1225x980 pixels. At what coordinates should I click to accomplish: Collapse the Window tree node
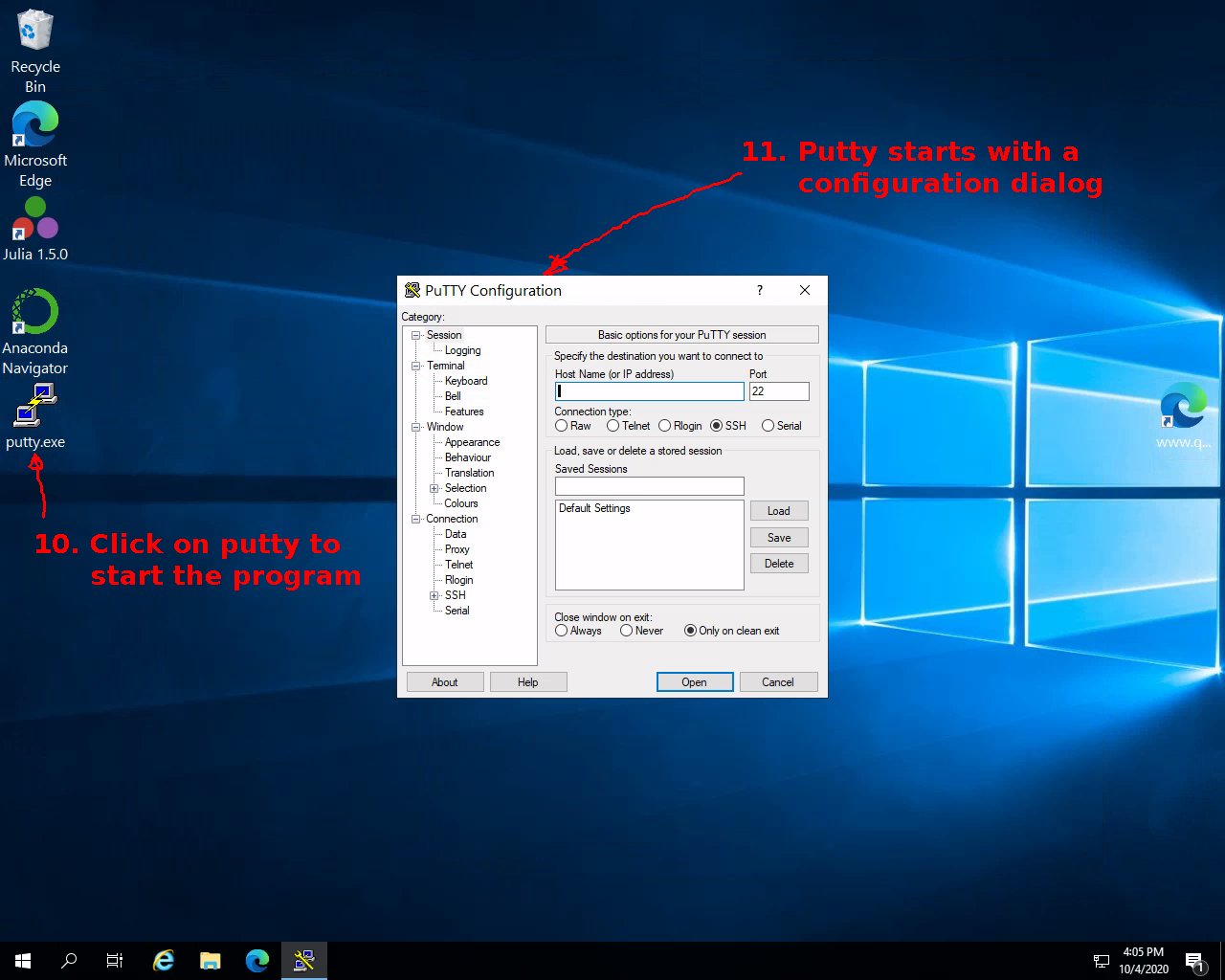tap(416, 427)
